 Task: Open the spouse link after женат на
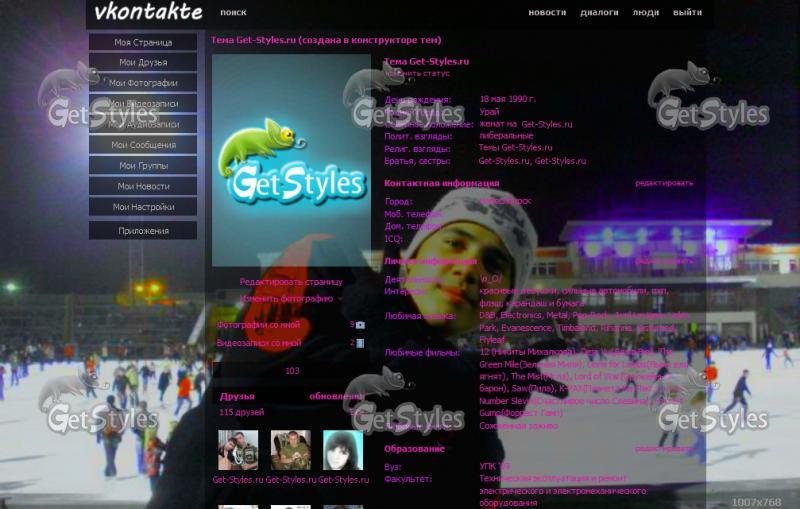point(547,124)
